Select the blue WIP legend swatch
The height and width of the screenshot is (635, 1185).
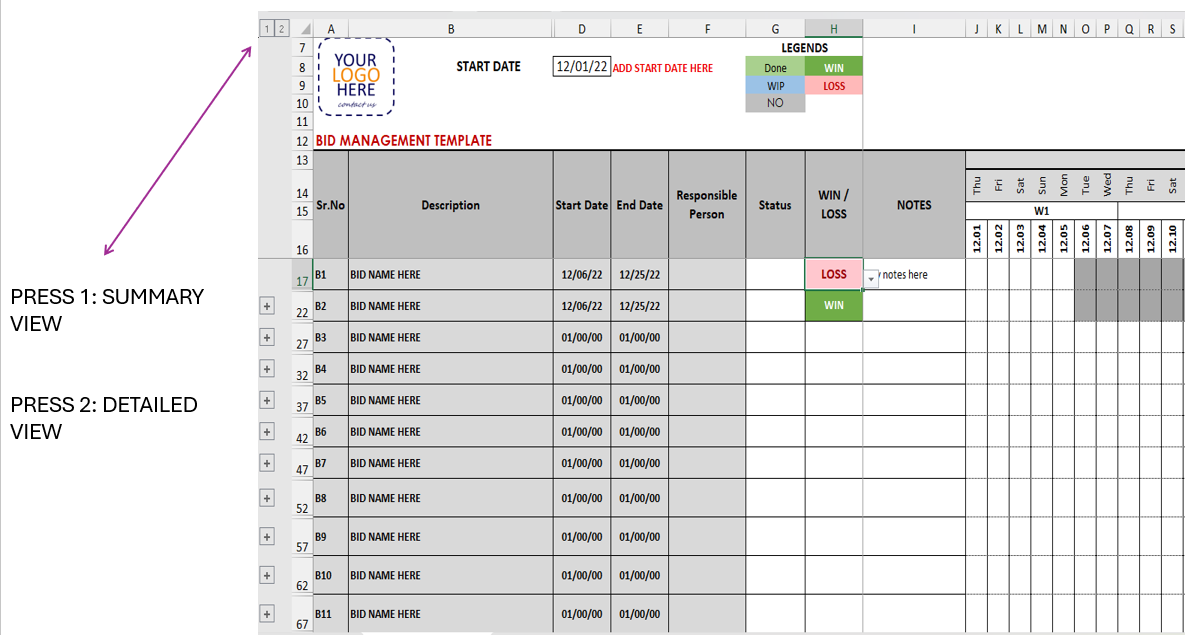point(774,85)
